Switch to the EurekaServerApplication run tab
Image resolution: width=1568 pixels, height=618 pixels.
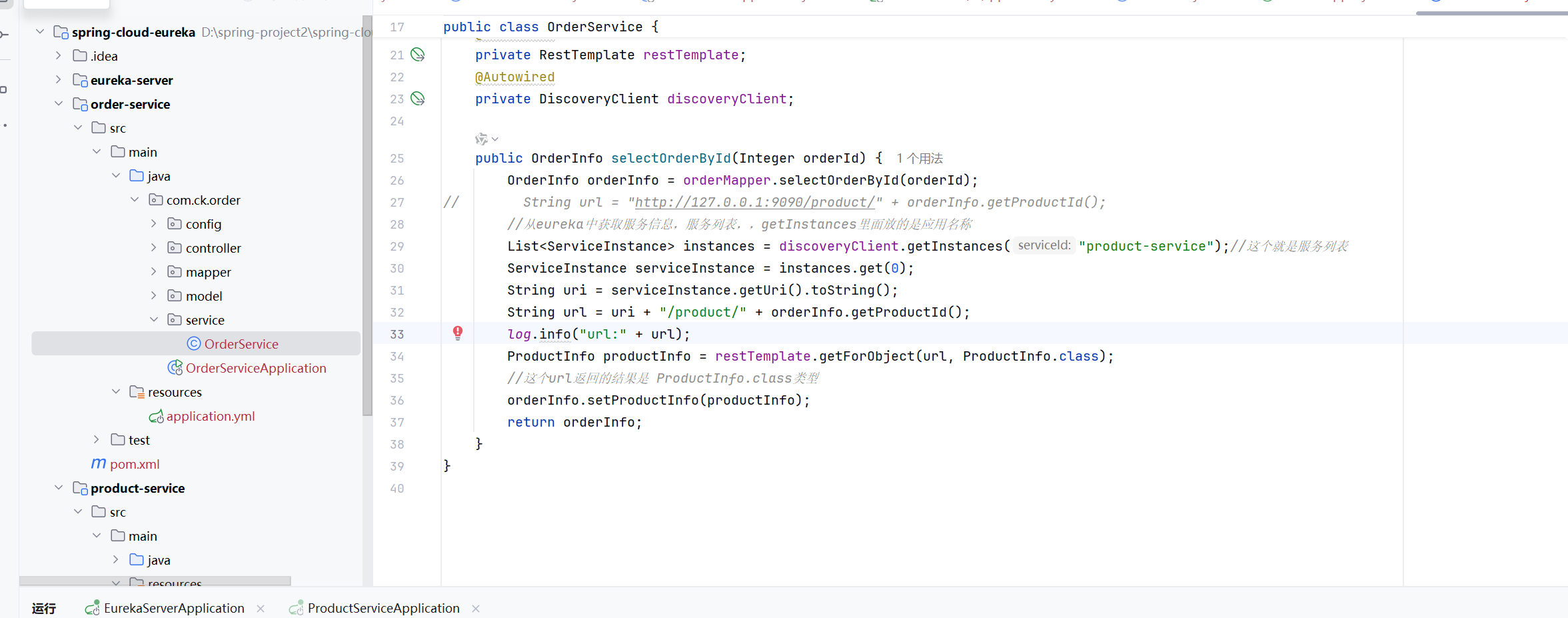point(174,608)
